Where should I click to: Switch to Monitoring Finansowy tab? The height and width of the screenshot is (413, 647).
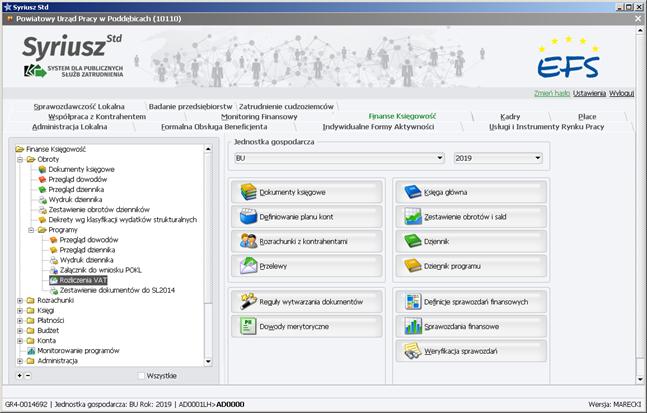(x=259, y=117)
